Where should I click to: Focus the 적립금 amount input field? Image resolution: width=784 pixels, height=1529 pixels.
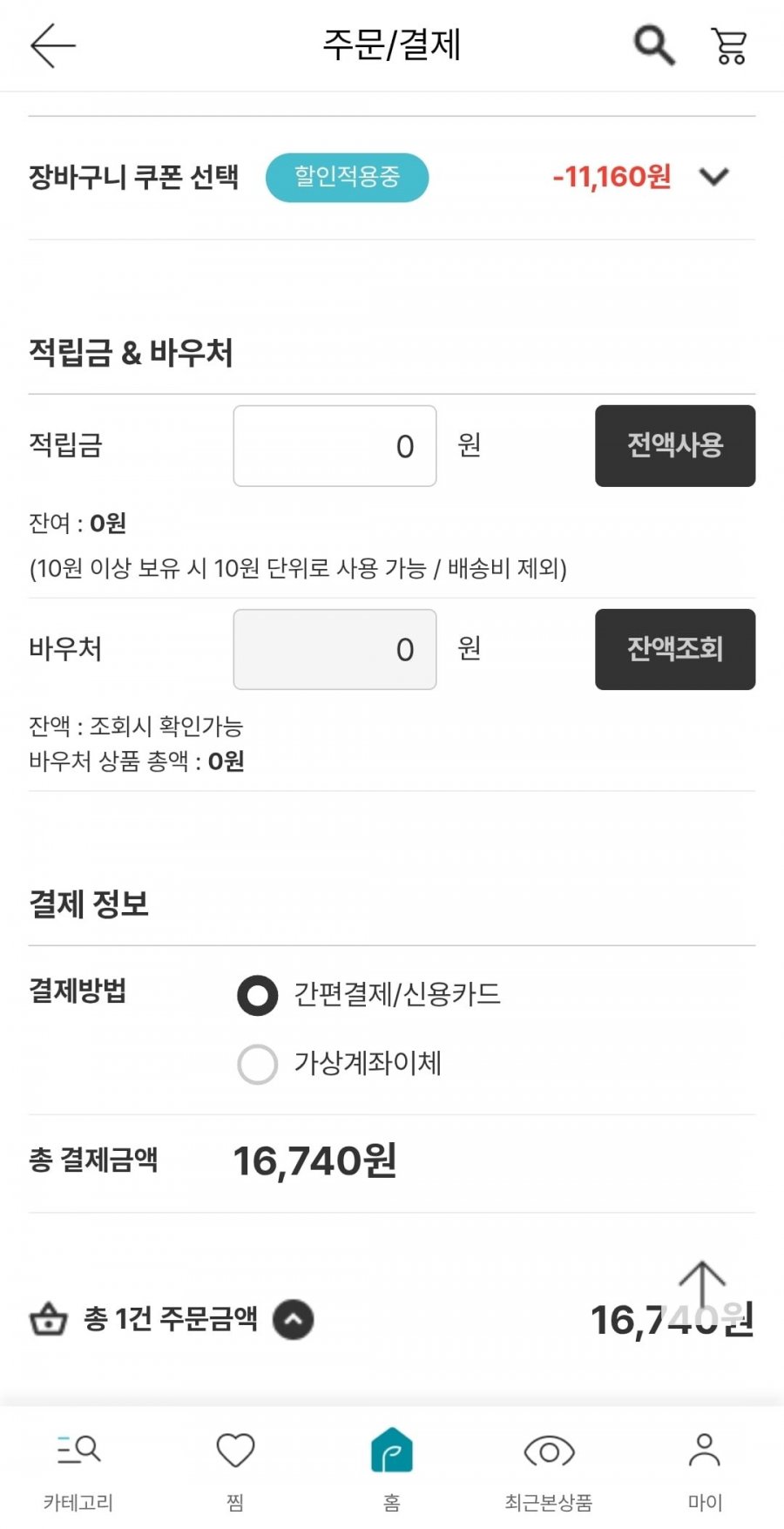pyautogui.click(x=335, y=446)
